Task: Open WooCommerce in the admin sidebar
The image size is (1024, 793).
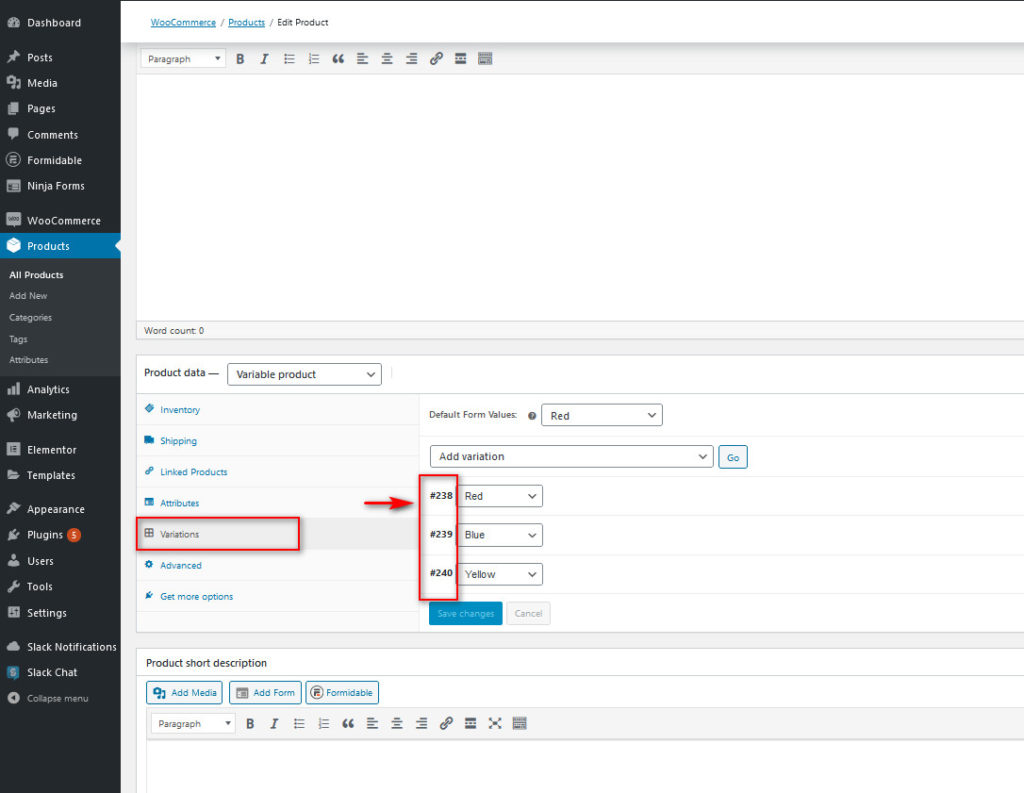Action: click(x=60, y=221)
